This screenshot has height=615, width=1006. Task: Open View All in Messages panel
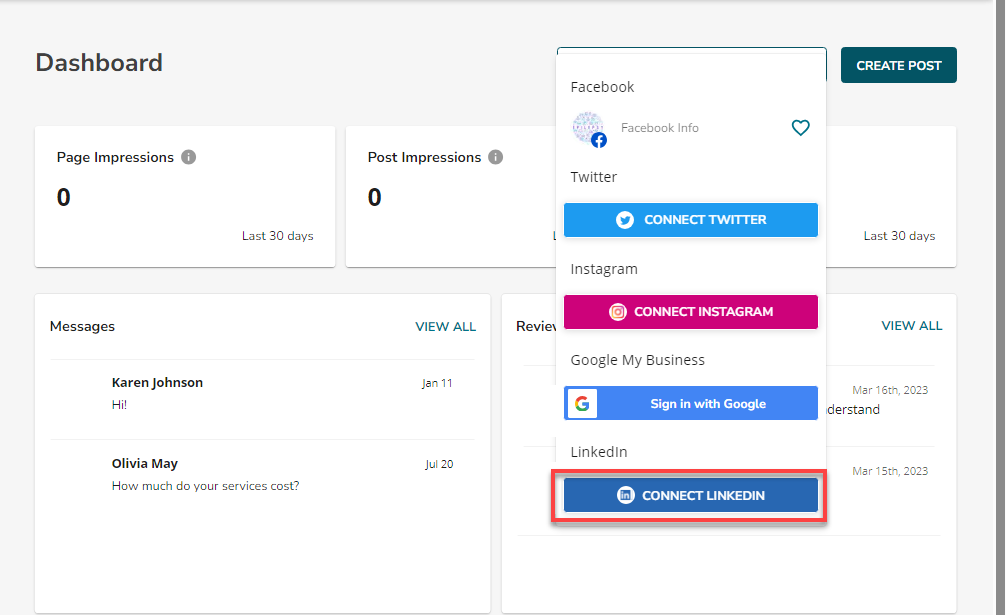point(445,326)
